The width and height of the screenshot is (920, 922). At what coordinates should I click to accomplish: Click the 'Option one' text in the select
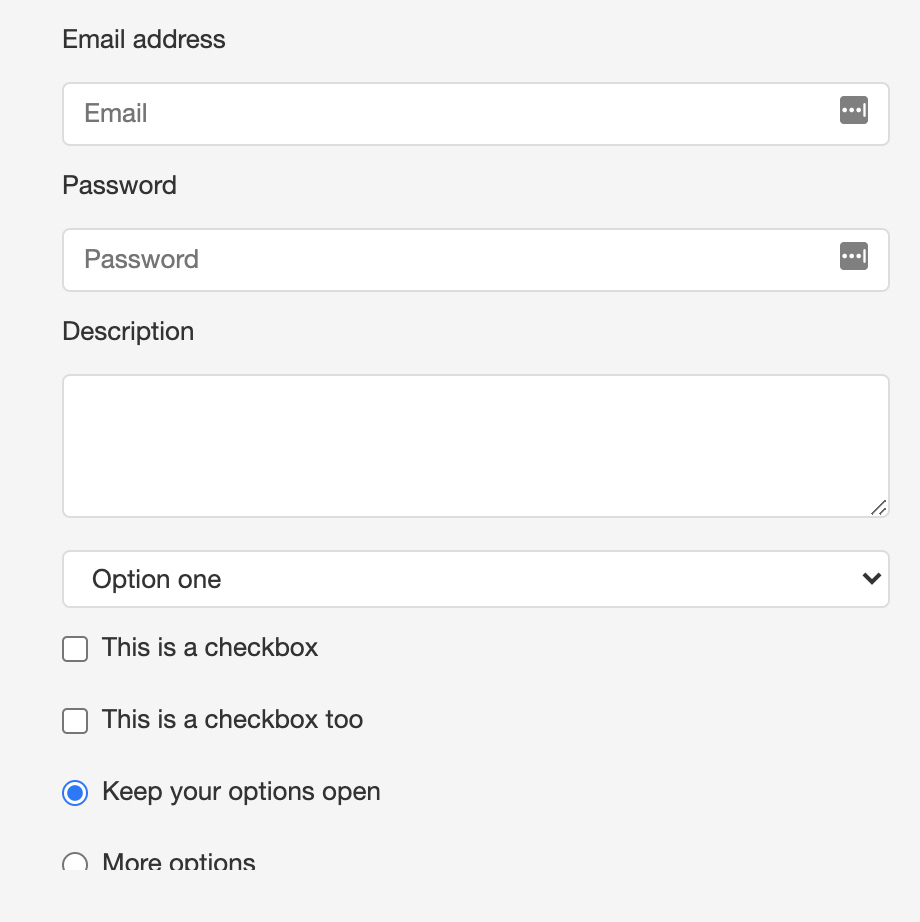[x=156, y=580]
